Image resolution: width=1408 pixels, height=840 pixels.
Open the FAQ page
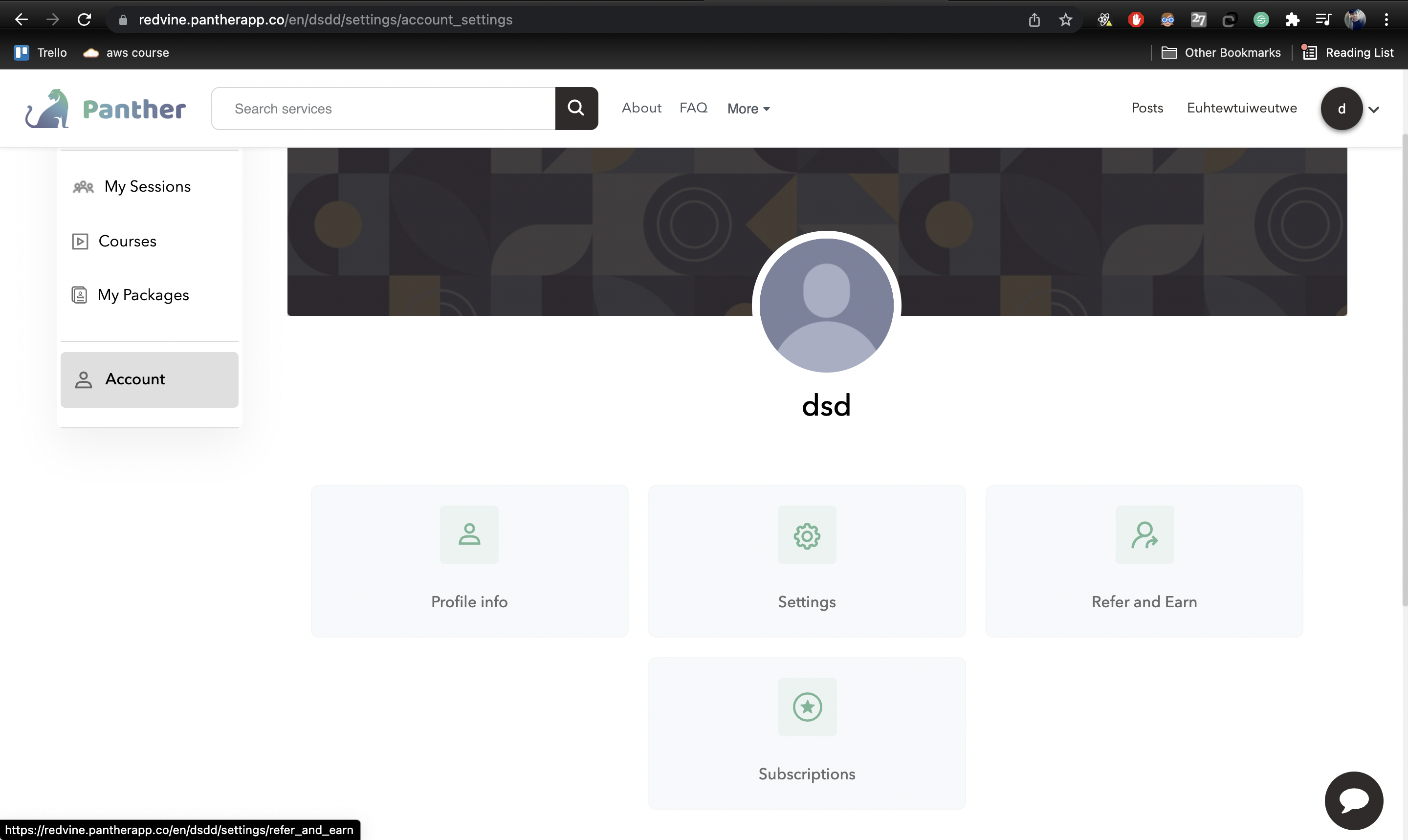(x=693, y=108)
